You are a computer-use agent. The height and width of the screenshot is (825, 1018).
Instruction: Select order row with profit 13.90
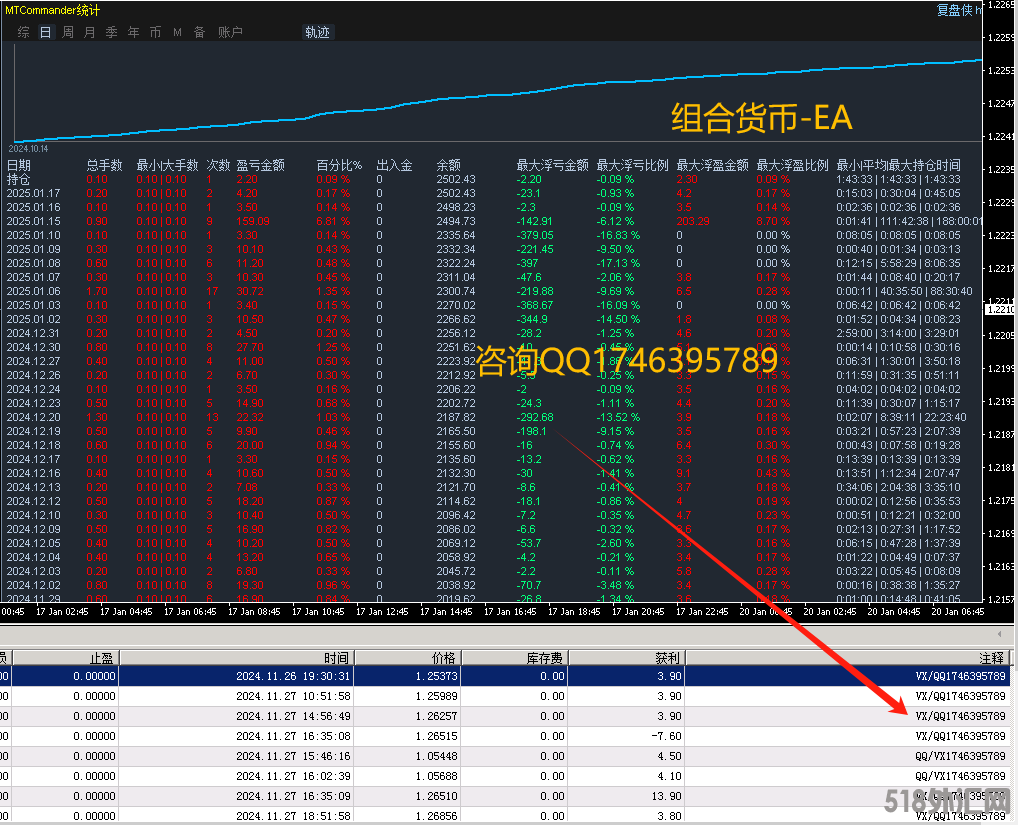pyautogui.click(x=504, y=796)
